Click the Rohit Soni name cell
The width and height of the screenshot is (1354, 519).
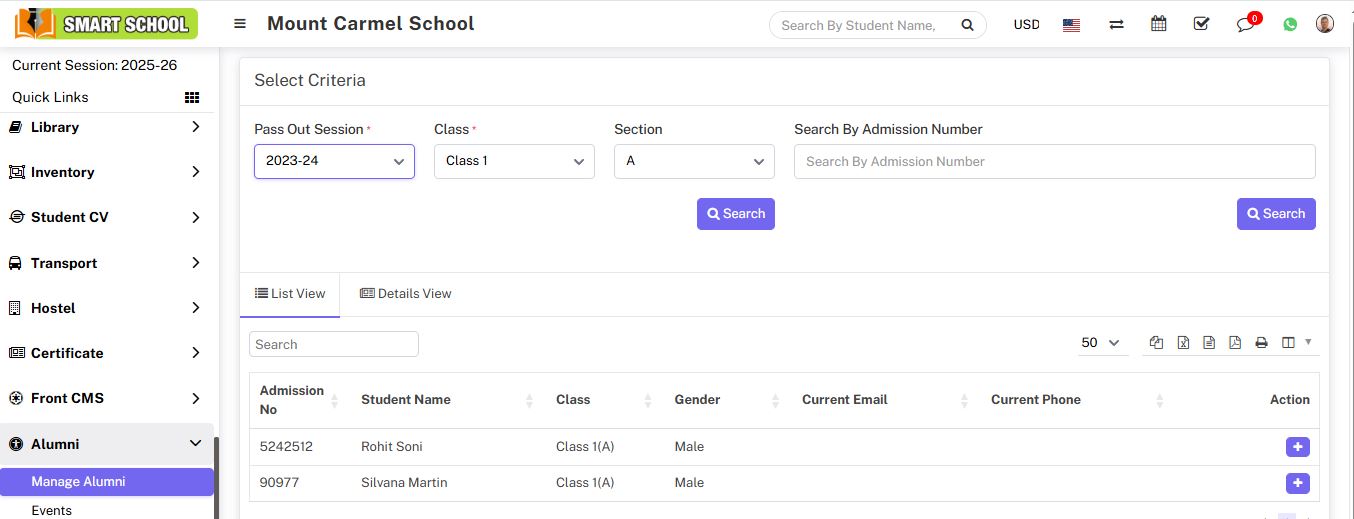[392, 447]
